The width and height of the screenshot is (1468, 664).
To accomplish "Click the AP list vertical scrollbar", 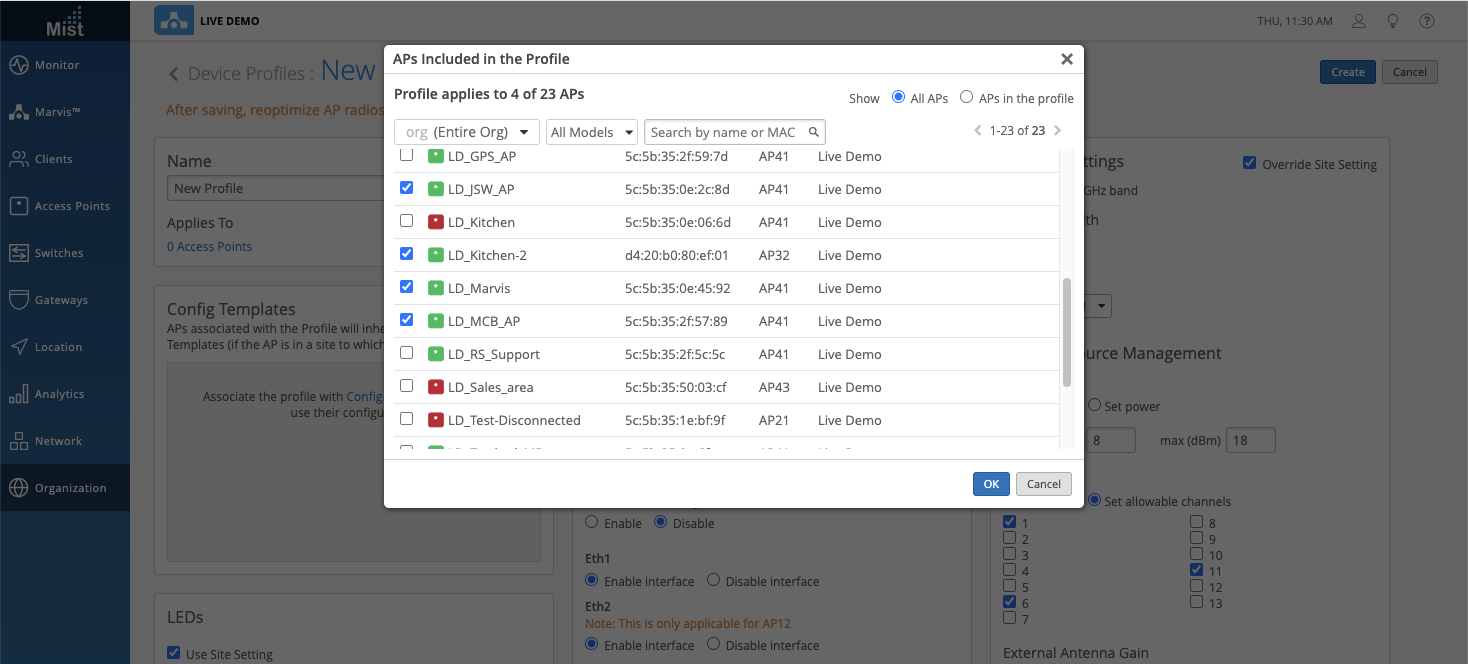I will coord(1067,332).
